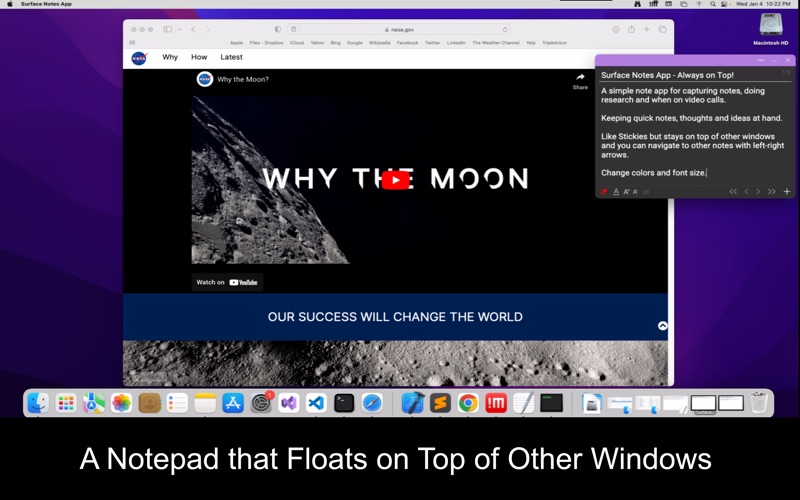Open System Preferences from the Dock
The height and width of the screenshot is (500, 800).
(x=261, y=403)
